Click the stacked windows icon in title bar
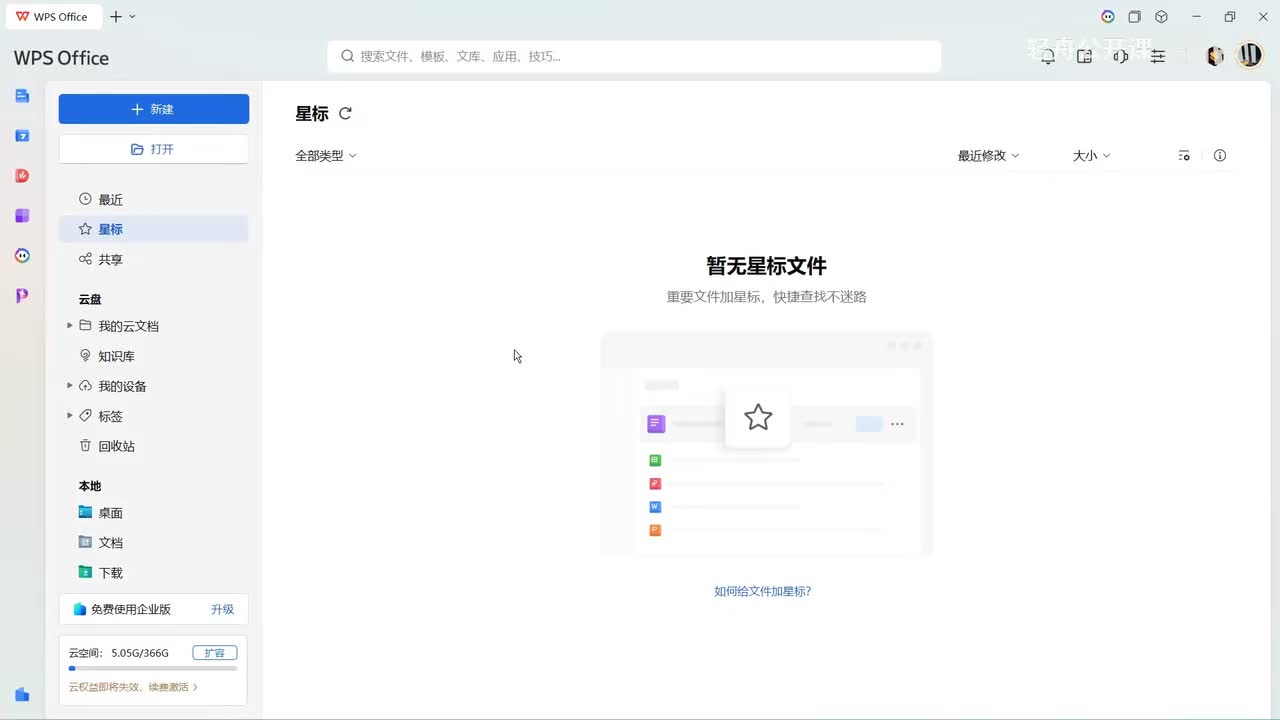Viewport: 1280px width, 720px height. click(1135, 17)
